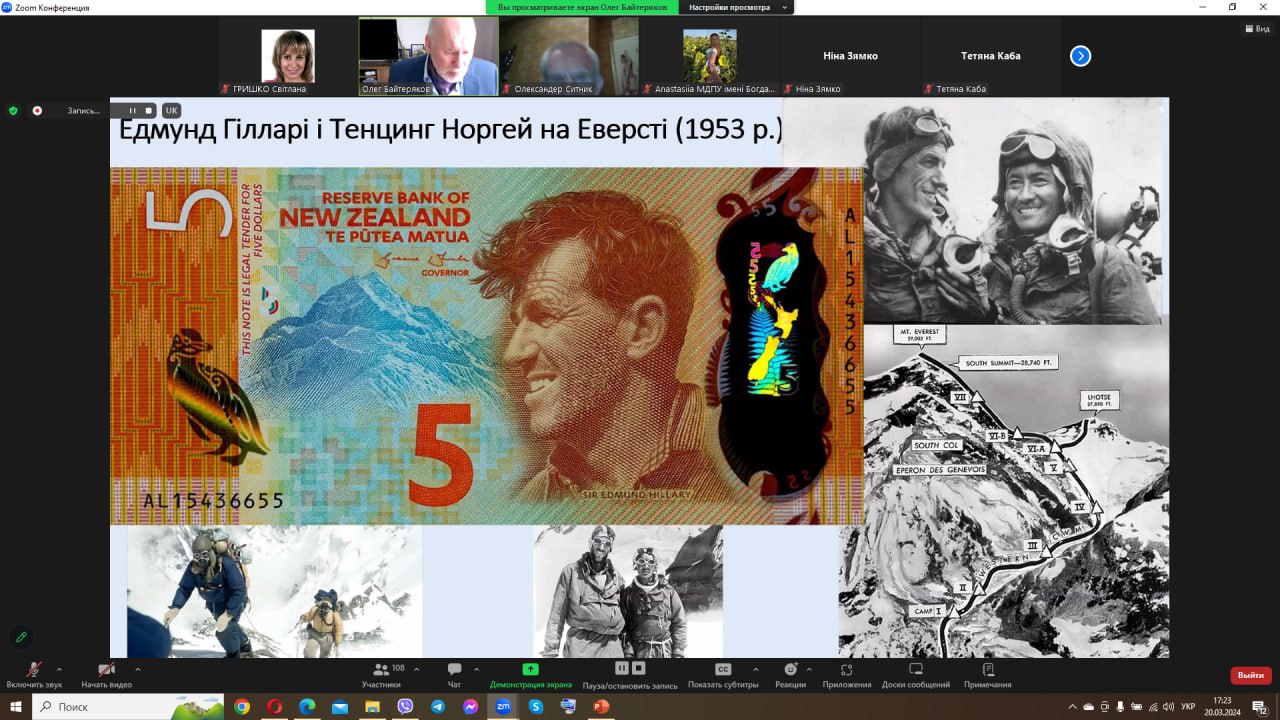Pause recording in the bottom toolbar
The width and height of the screenshot is (1280, 720).
(x=621, y=668)
